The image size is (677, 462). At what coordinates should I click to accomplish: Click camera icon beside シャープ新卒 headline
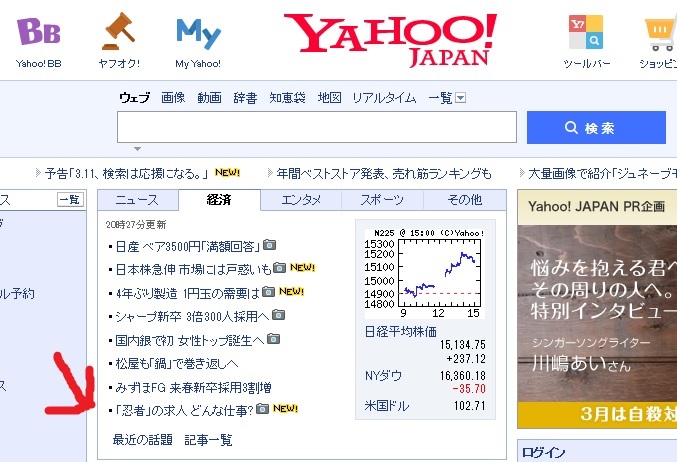pos(278,315)
